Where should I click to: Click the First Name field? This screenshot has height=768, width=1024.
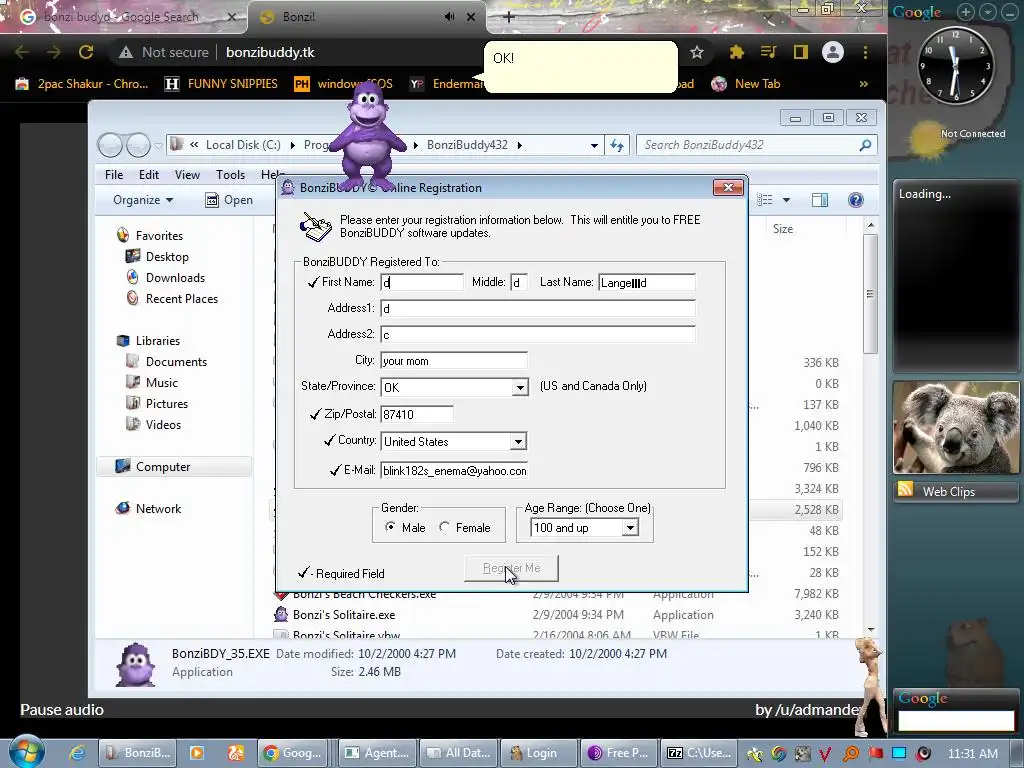tap(422, 282)
